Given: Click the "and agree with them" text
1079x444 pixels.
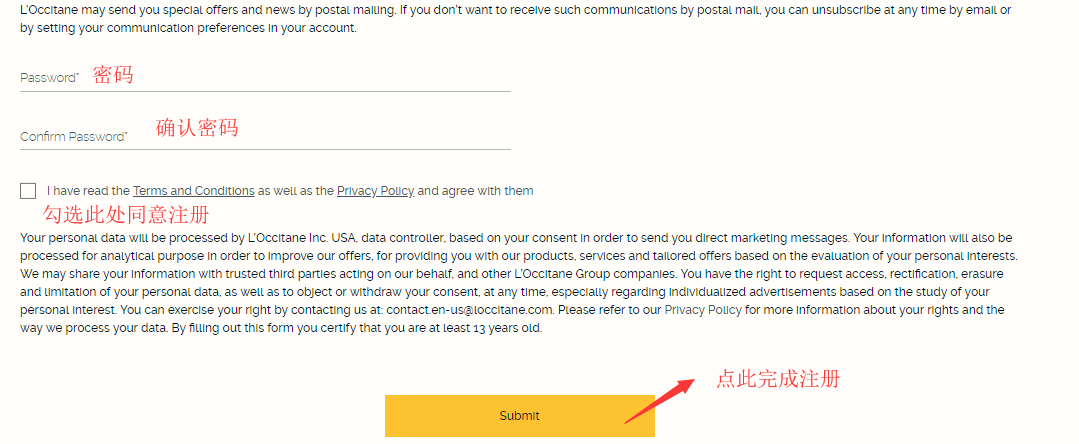Looking at the screenshot, I should (475, 191).
